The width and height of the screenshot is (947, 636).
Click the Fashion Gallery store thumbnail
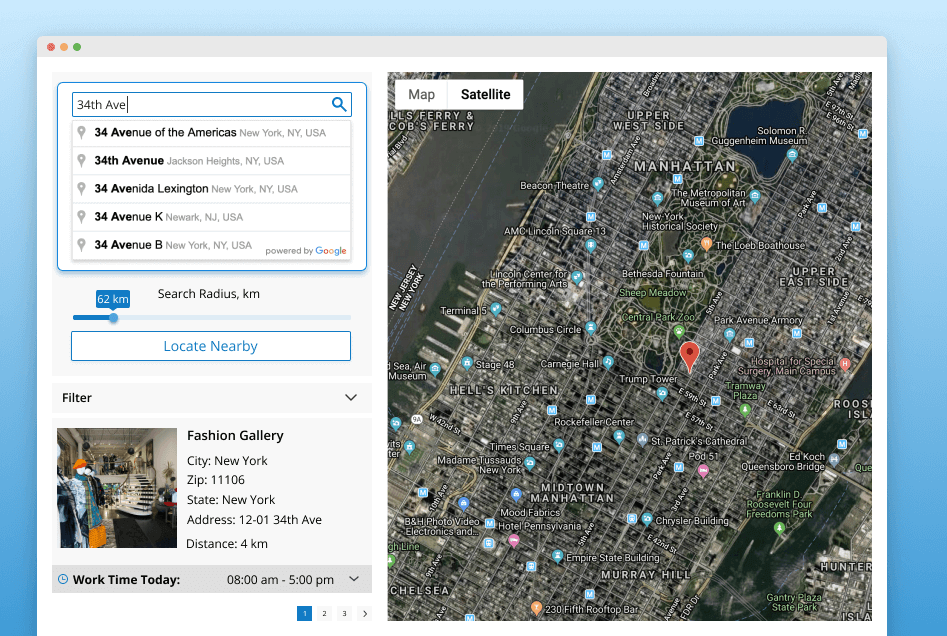point(117,488)
